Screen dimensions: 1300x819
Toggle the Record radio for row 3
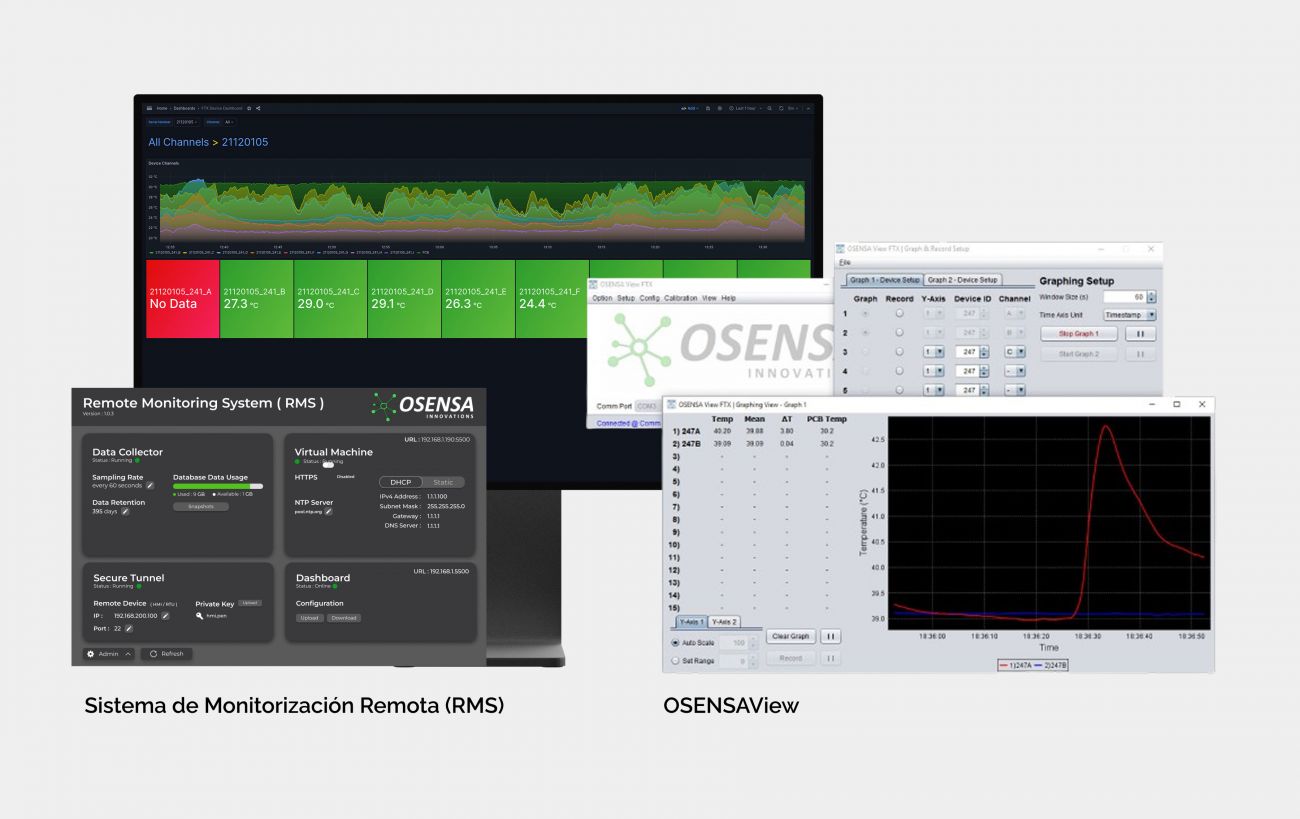[x=899, y=352]
